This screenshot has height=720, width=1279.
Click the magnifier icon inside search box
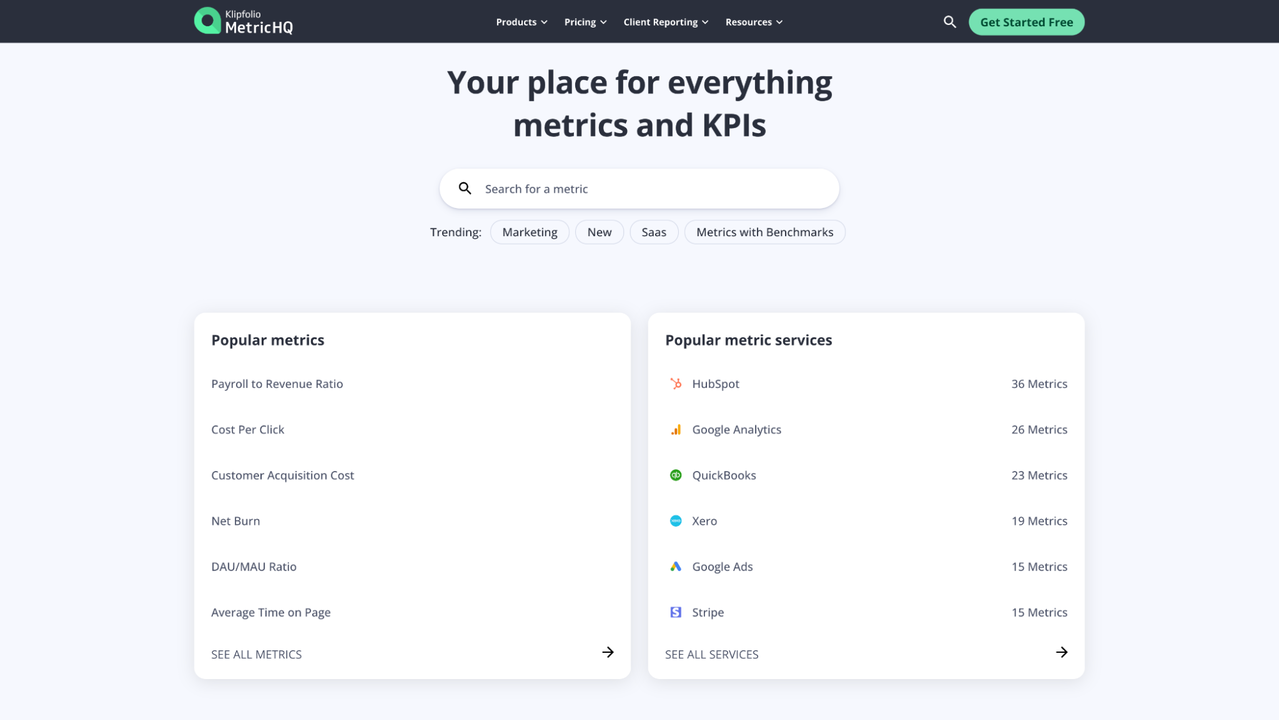[x=465, y=188]
